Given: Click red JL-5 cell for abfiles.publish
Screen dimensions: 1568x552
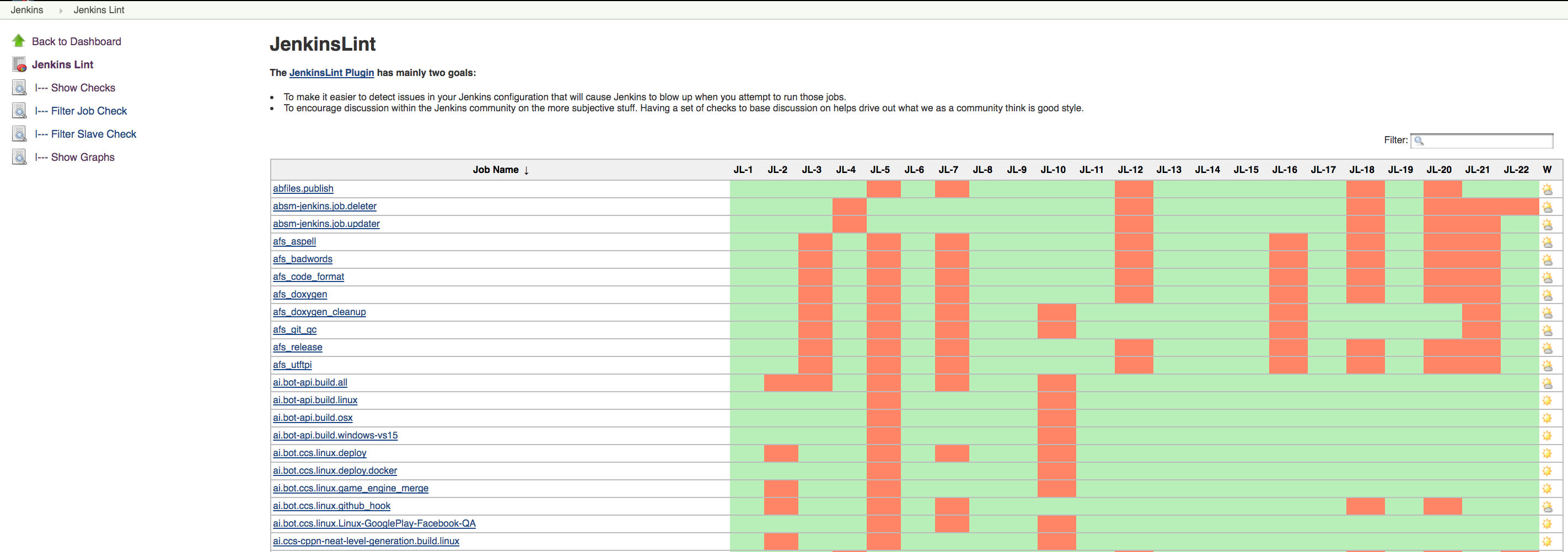Looking at the screenshot, I should tap(883, 189).
